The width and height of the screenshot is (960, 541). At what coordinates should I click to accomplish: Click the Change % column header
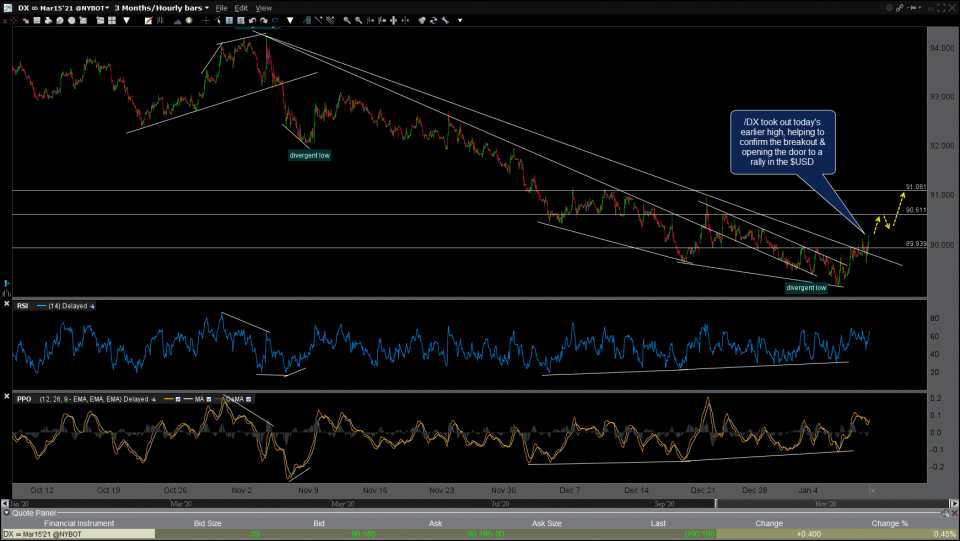coord(889,523)
